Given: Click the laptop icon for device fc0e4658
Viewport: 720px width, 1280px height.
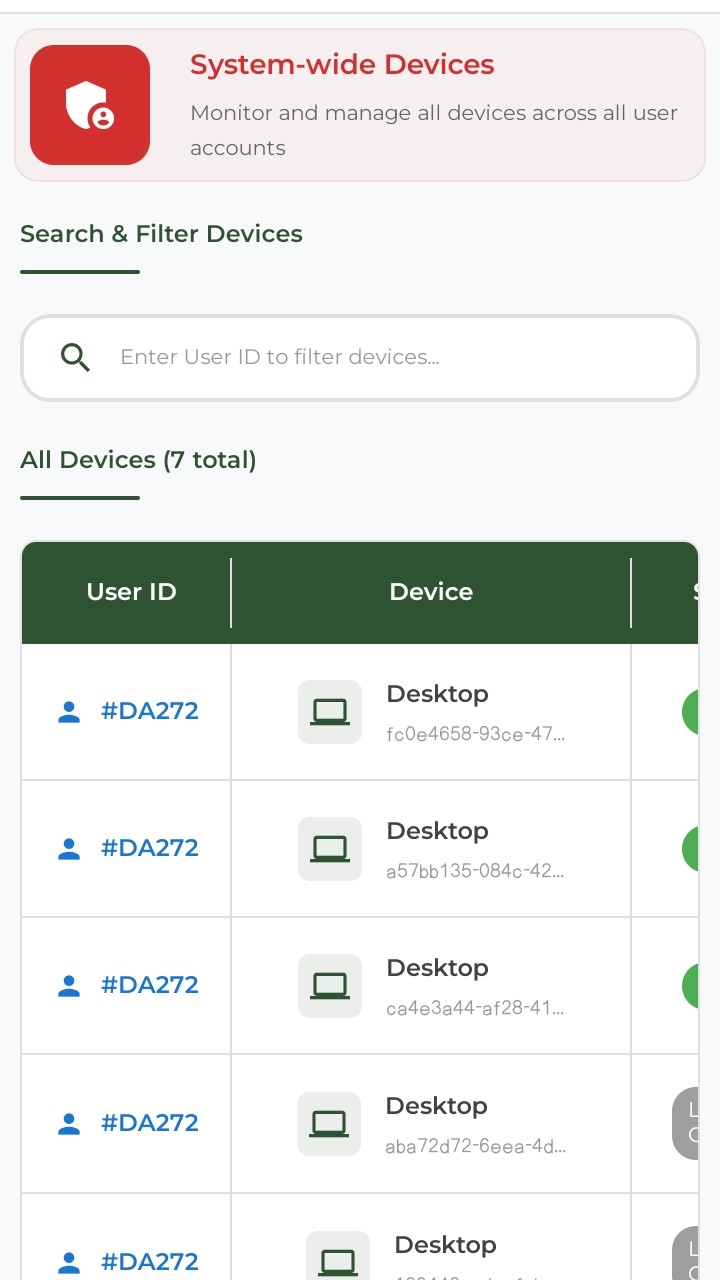Looking at the screenshot, I should 329,712.
